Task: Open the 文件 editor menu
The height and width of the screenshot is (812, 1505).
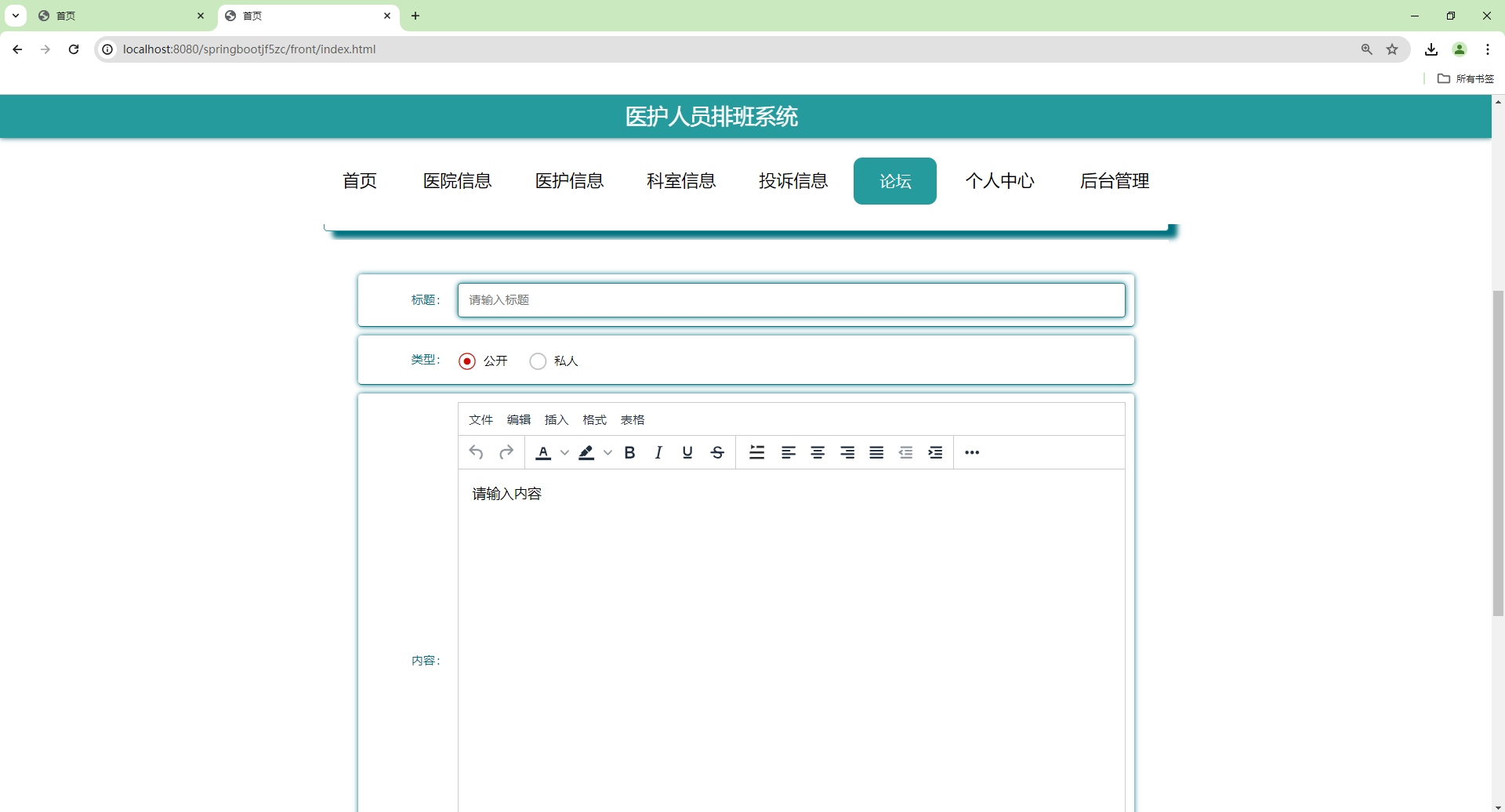Action: [x=481, y=420]
